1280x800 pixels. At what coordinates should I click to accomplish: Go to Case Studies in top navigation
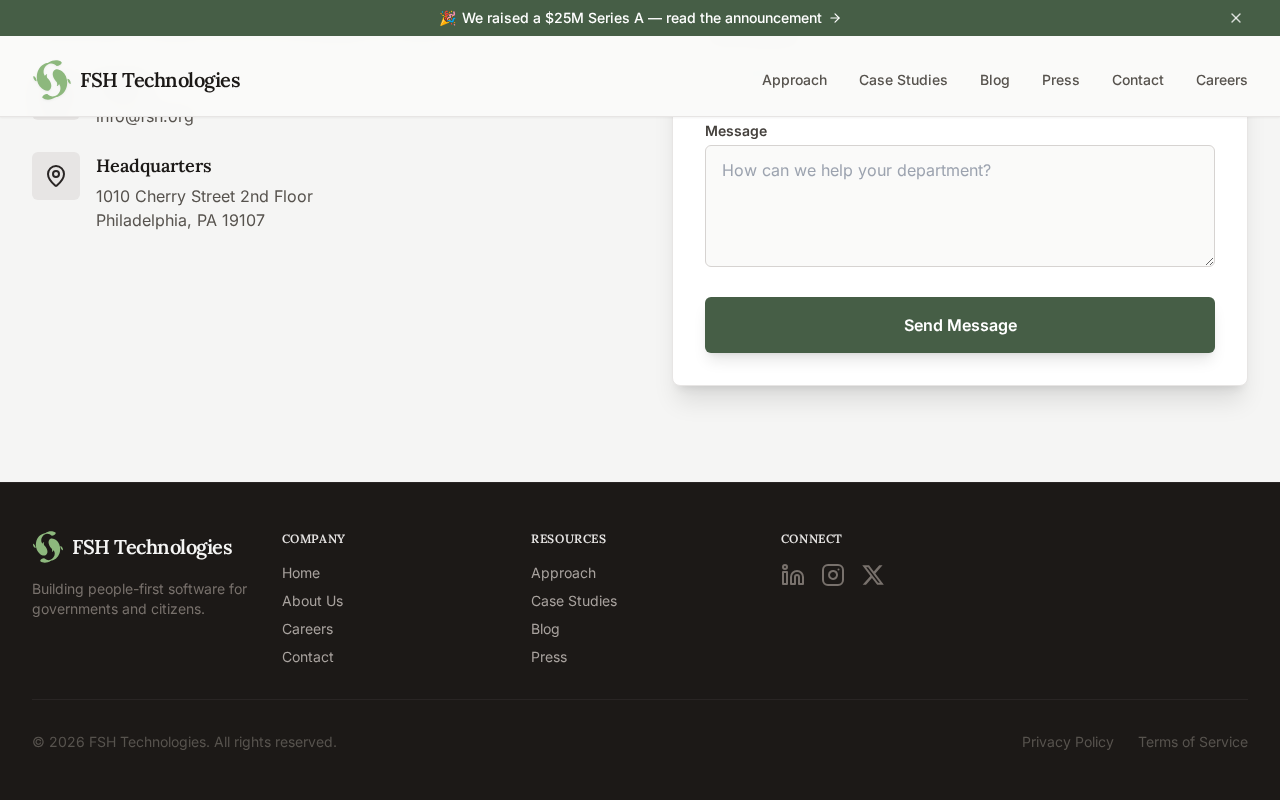[903, 80]
